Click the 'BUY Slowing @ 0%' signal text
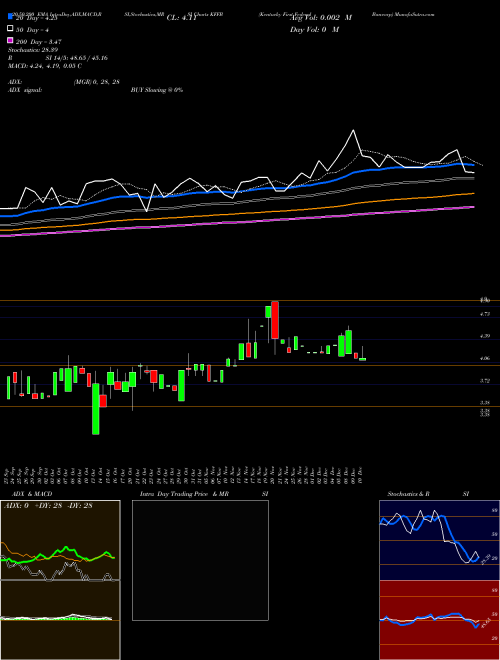The width and height of the screenshot is (500, 660). 157,90
